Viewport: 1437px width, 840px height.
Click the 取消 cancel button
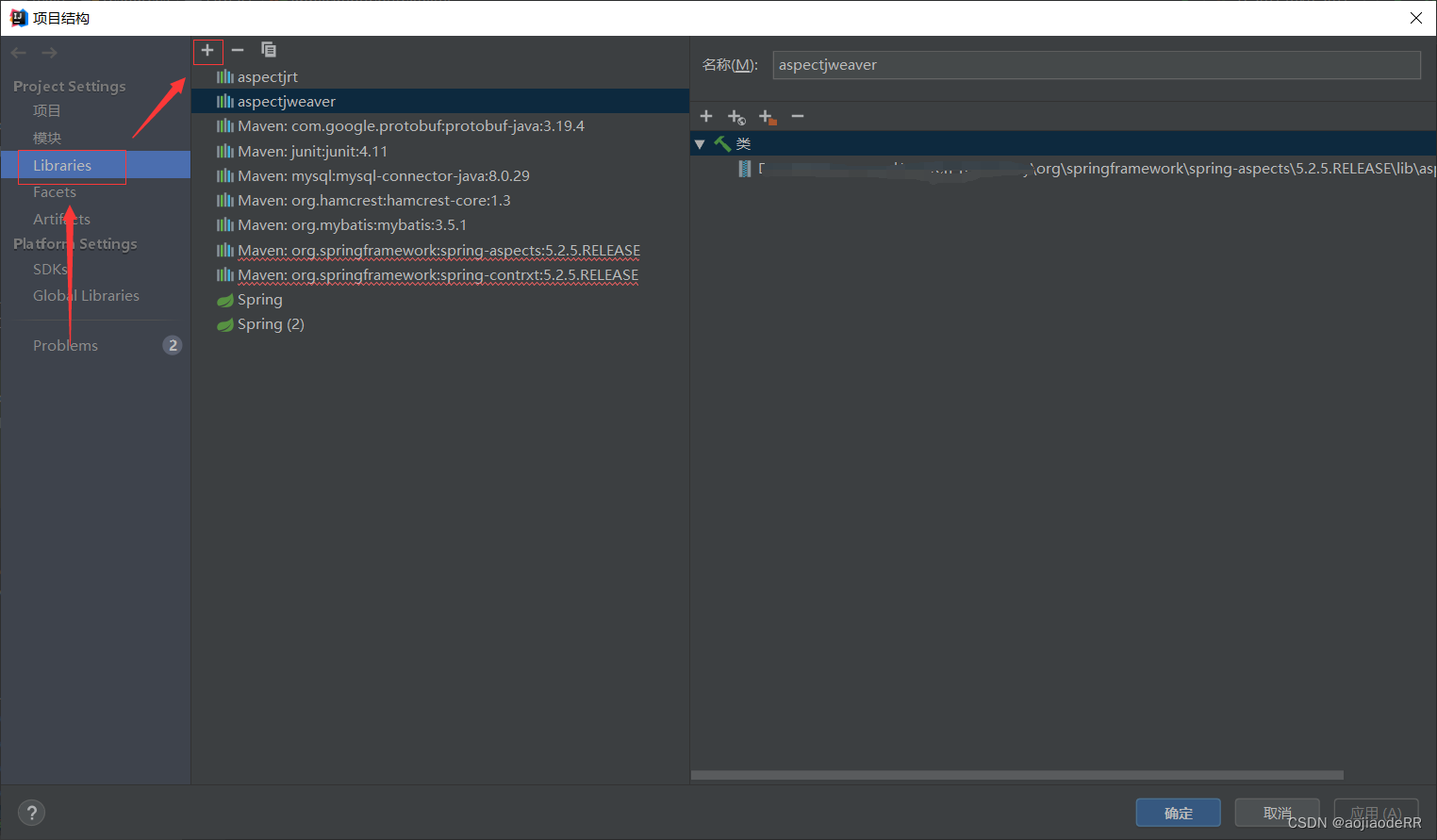(x=1277, y=812)
